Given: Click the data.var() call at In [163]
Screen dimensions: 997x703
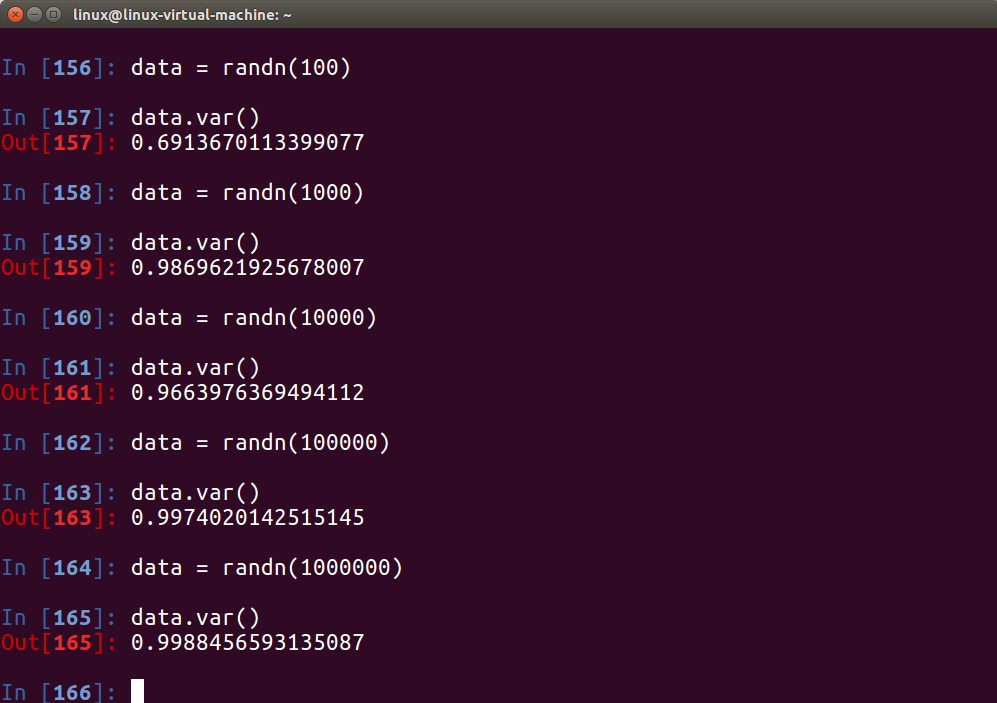Looking at the screenshot, I should click(193, 492).
